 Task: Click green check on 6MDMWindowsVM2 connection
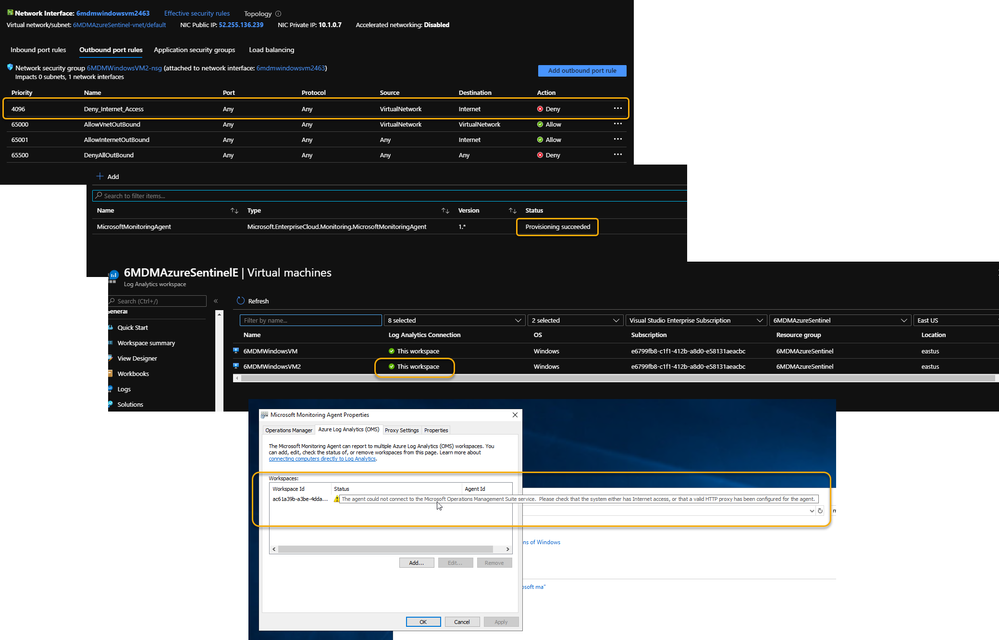click(391, 366)
